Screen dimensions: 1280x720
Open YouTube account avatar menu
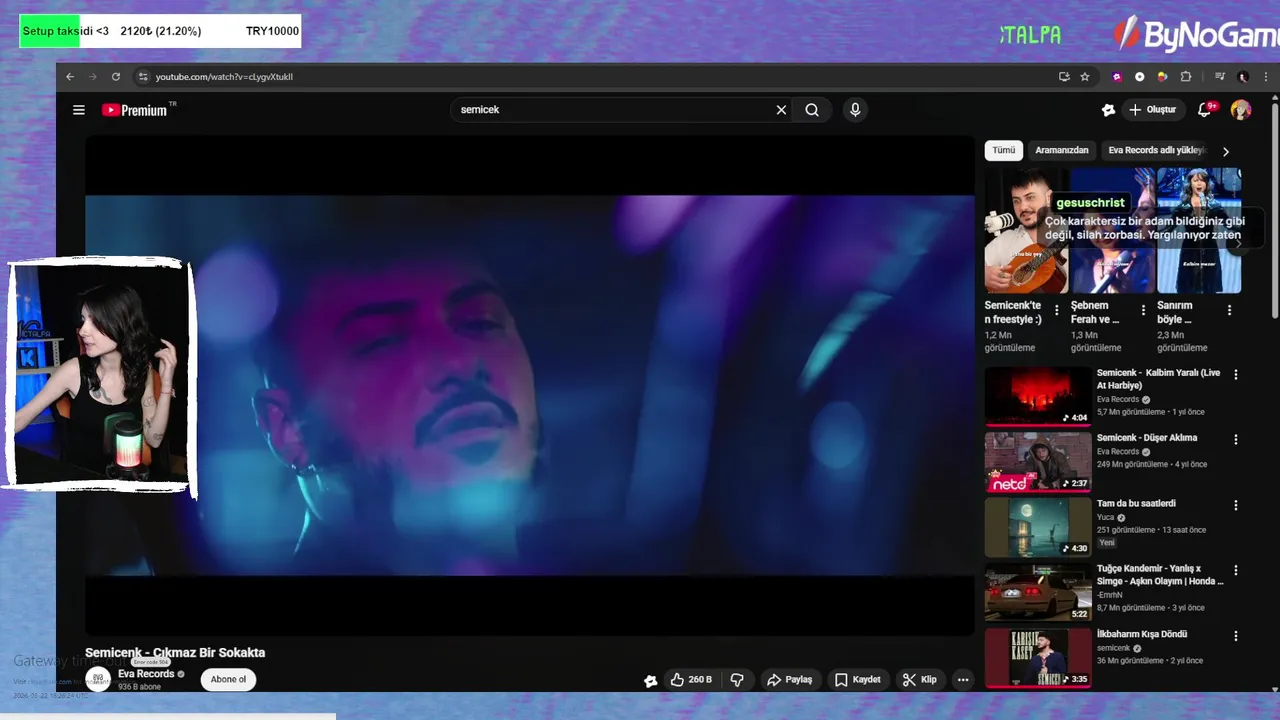[1241, 110]
